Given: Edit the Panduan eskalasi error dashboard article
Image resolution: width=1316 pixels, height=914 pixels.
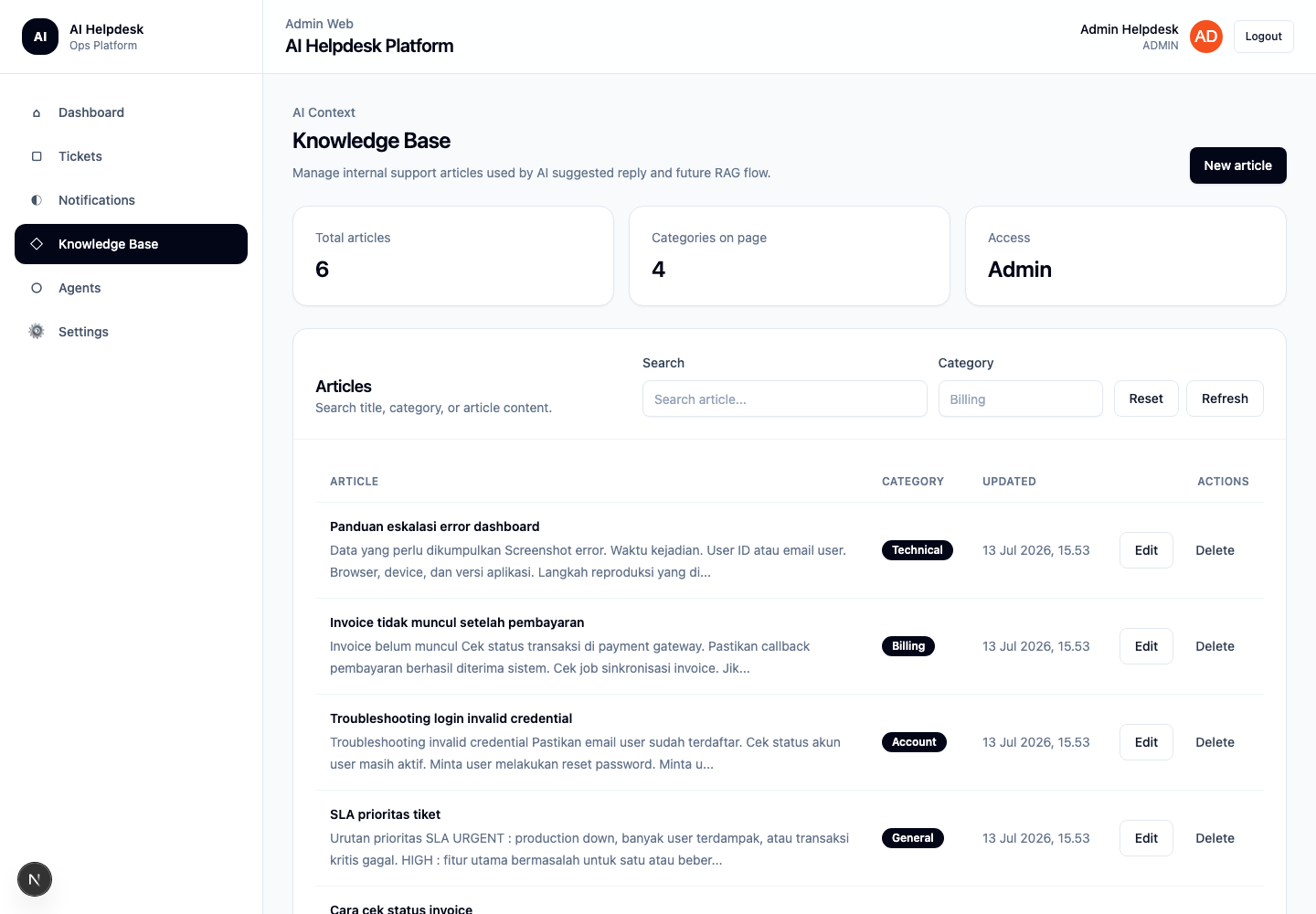Looking at the screenshot, I should tap(1146, 550).
